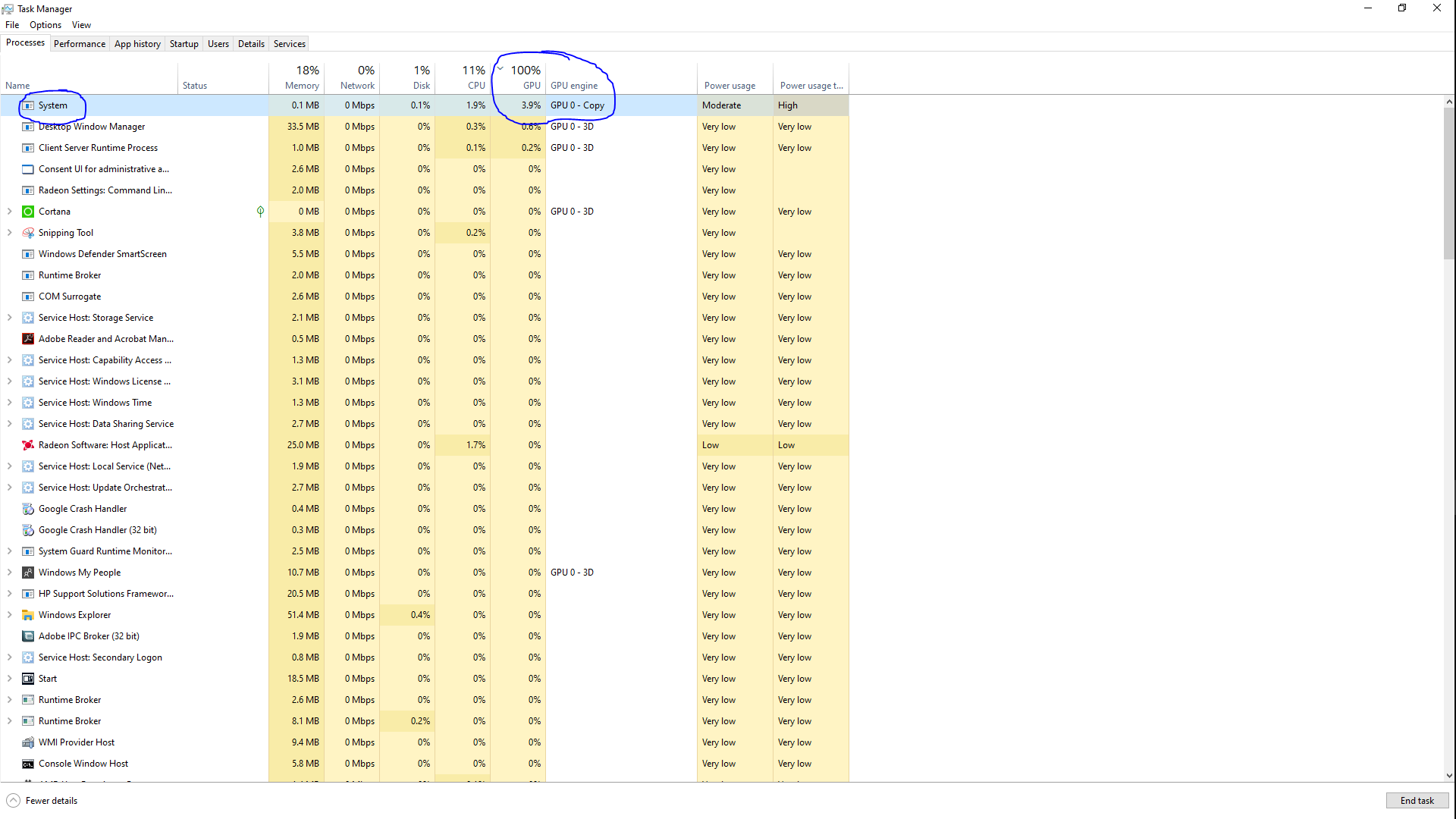Viewport: 1456px width, 819px height.
Task: Click the vertical scrollbar thumb
Action: tap(1449, 183)
